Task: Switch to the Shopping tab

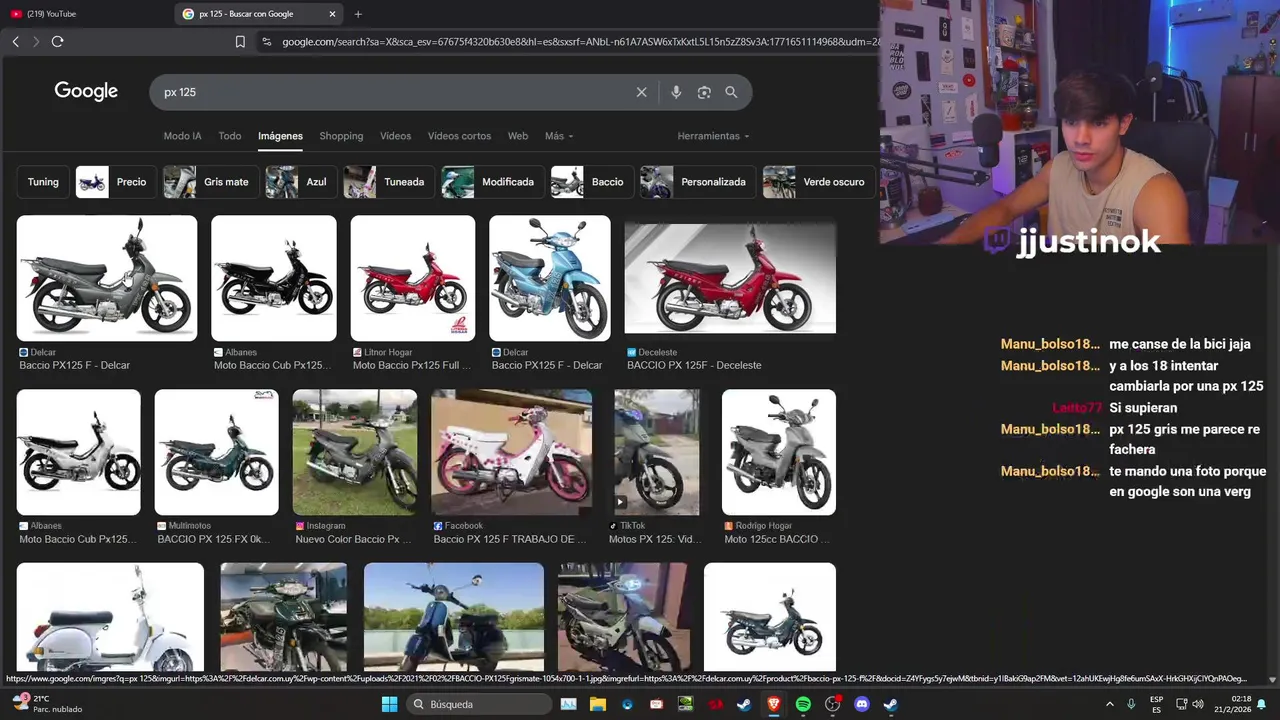Action: [x=341, y=136]
